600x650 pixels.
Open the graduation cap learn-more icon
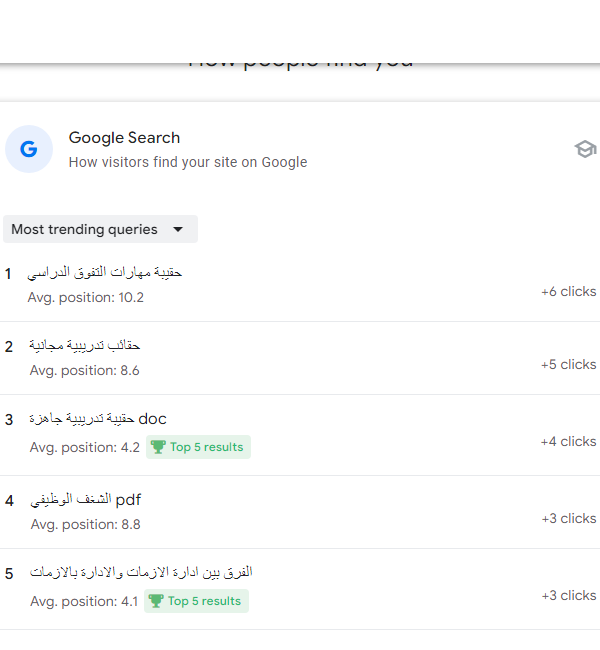(585, 149)
